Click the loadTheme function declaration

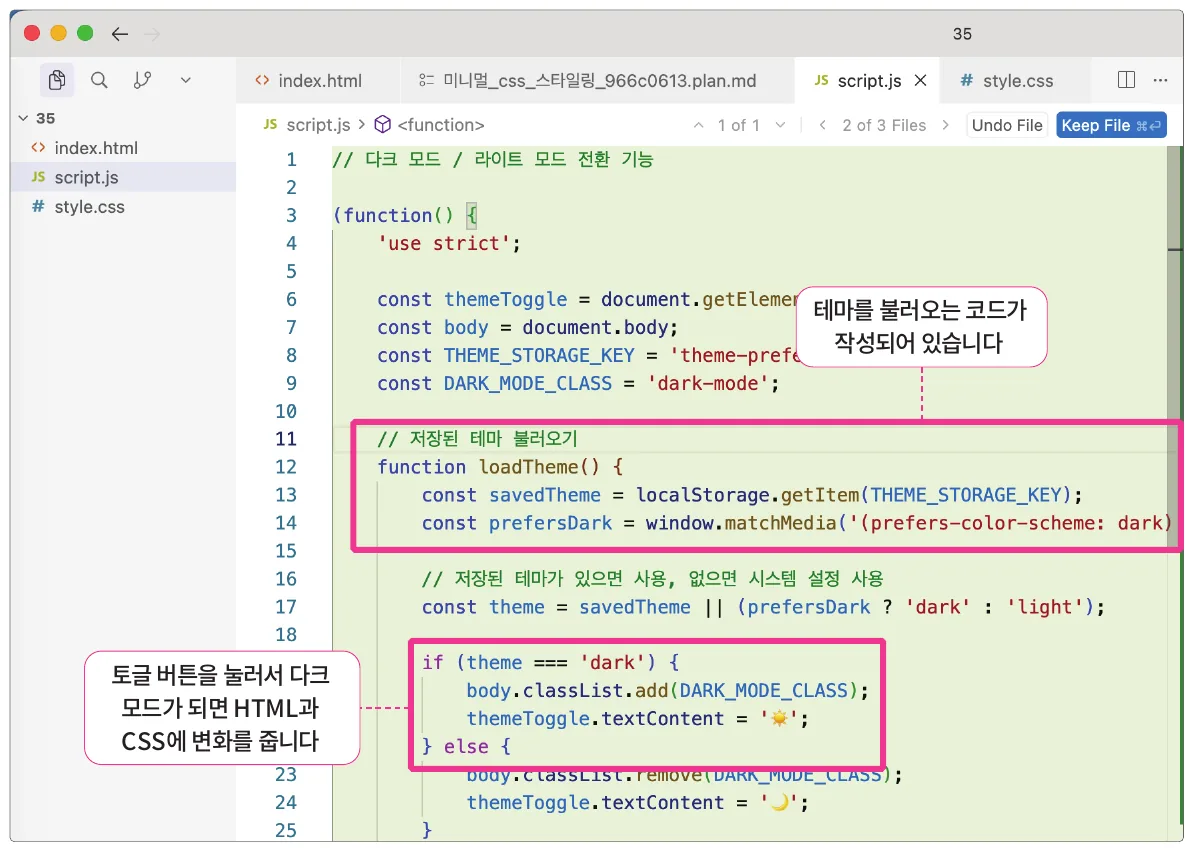tap(500, 467)
